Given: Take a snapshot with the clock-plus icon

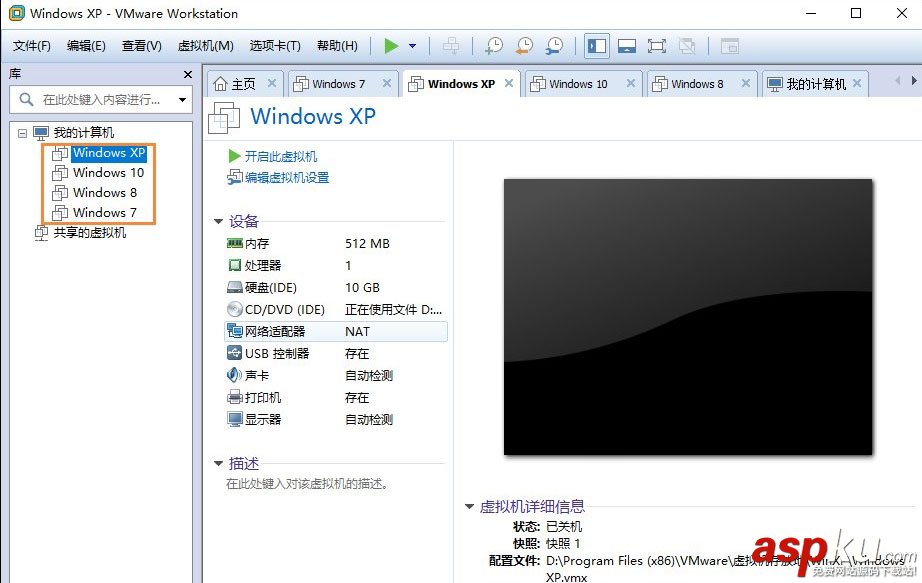Looking at the screenshot, I should [494, 46].
